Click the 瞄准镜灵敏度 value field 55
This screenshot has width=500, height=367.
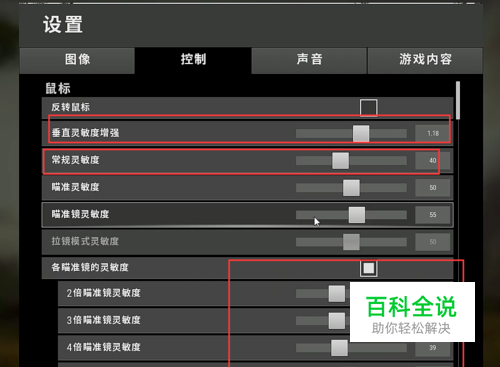[x=433, y=215]
